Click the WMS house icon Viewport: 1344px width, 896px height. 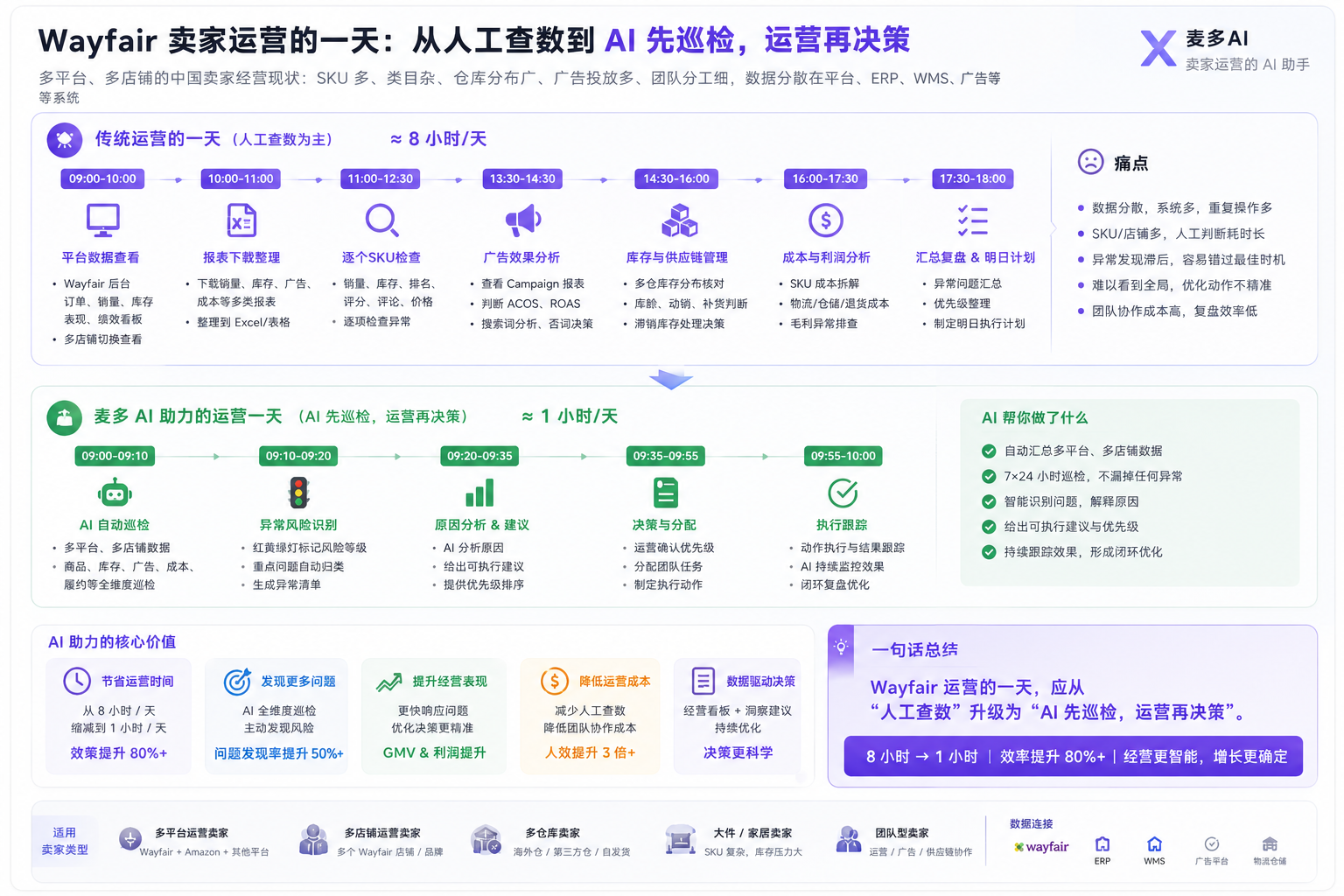pyautogui.click(x=1154, y=844)
